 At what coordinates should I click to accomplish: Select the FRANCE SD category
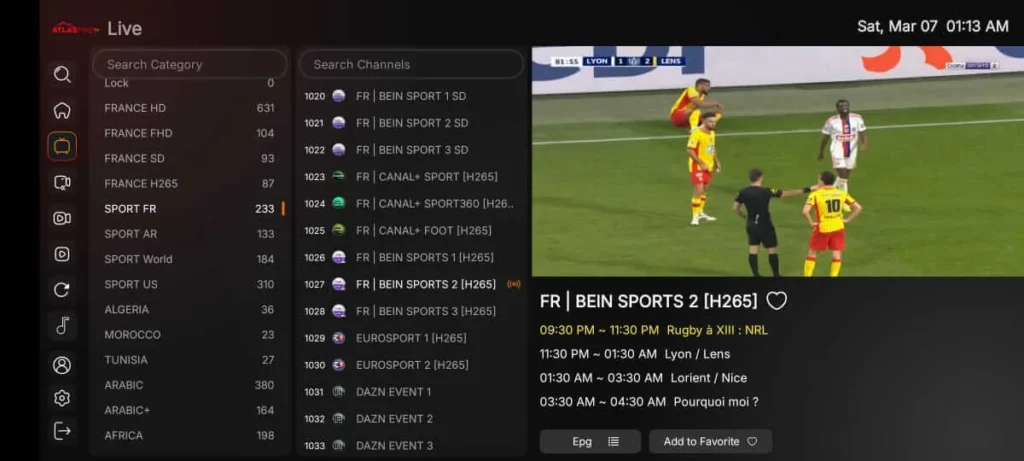click(189, 158)
